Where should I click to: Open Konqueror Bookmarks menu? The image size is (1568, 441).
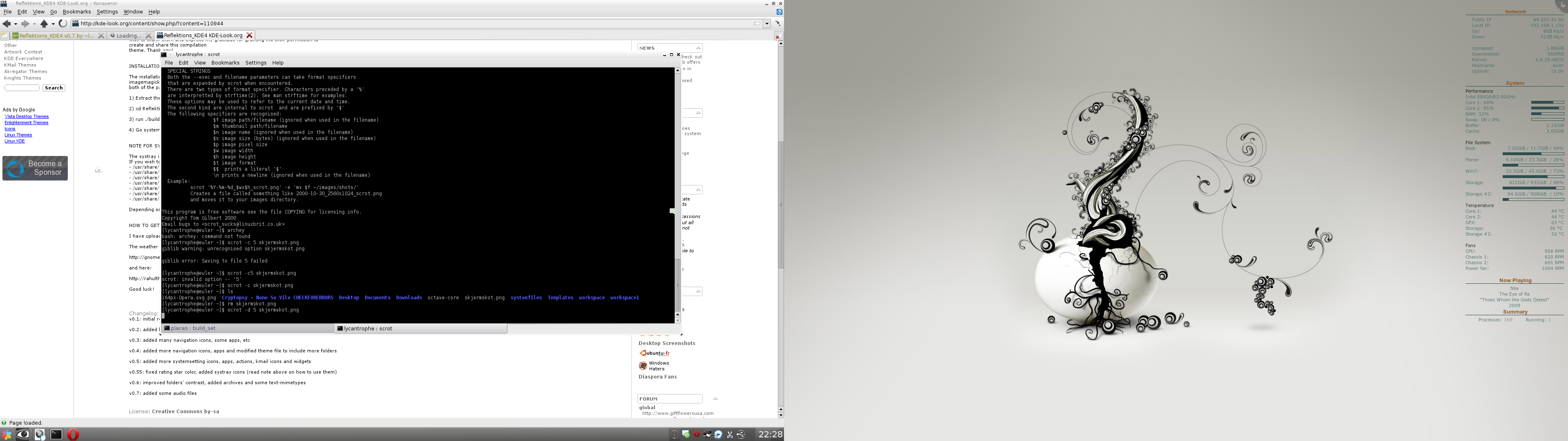77,11
